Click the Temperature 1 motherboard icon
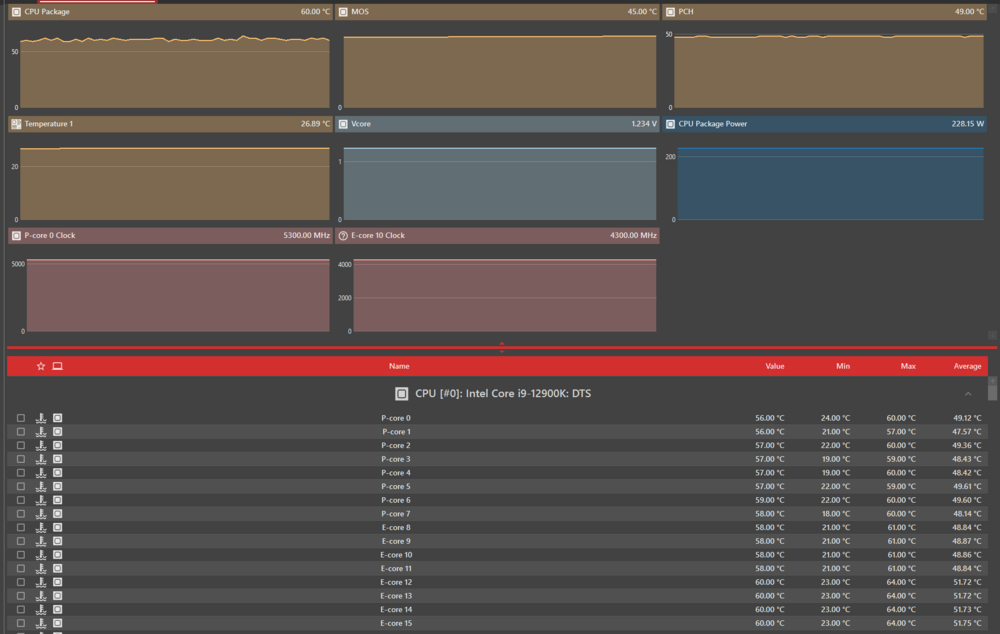 tap(15, 124)
